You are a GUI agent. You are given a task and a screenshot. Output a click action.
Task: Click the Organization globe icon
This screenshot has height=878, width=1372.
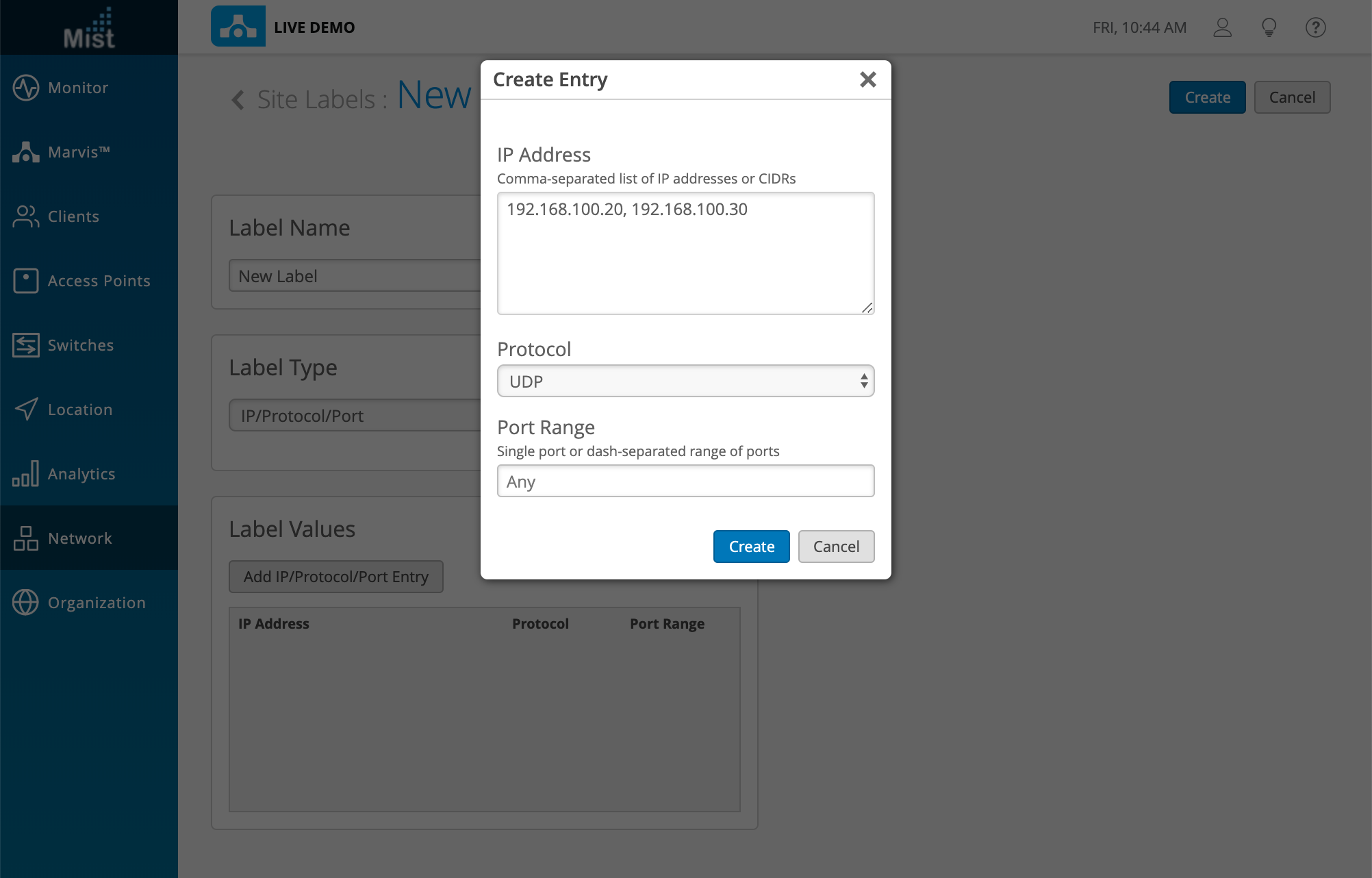pos(25,603)
